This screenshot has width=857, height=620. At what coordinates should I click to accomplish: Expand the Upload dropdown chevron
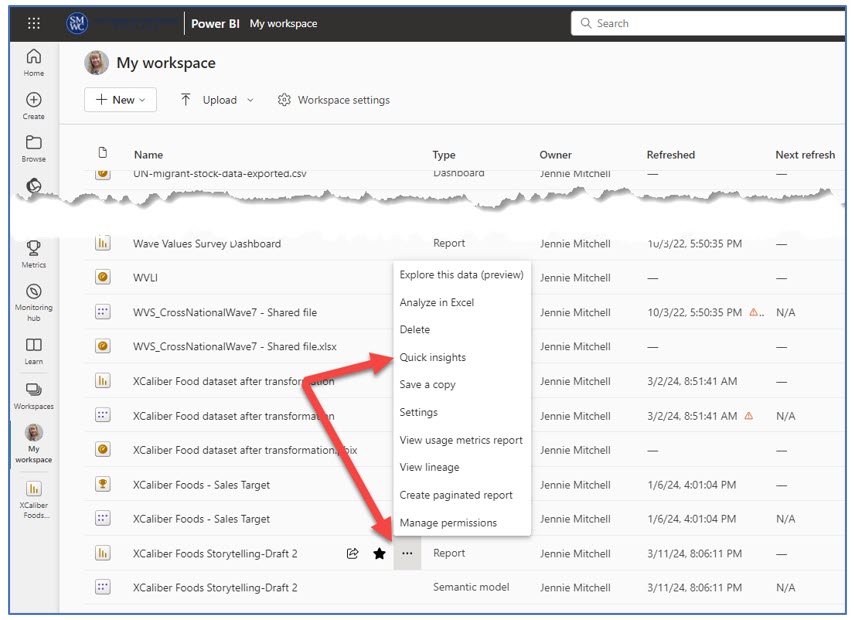250,100
